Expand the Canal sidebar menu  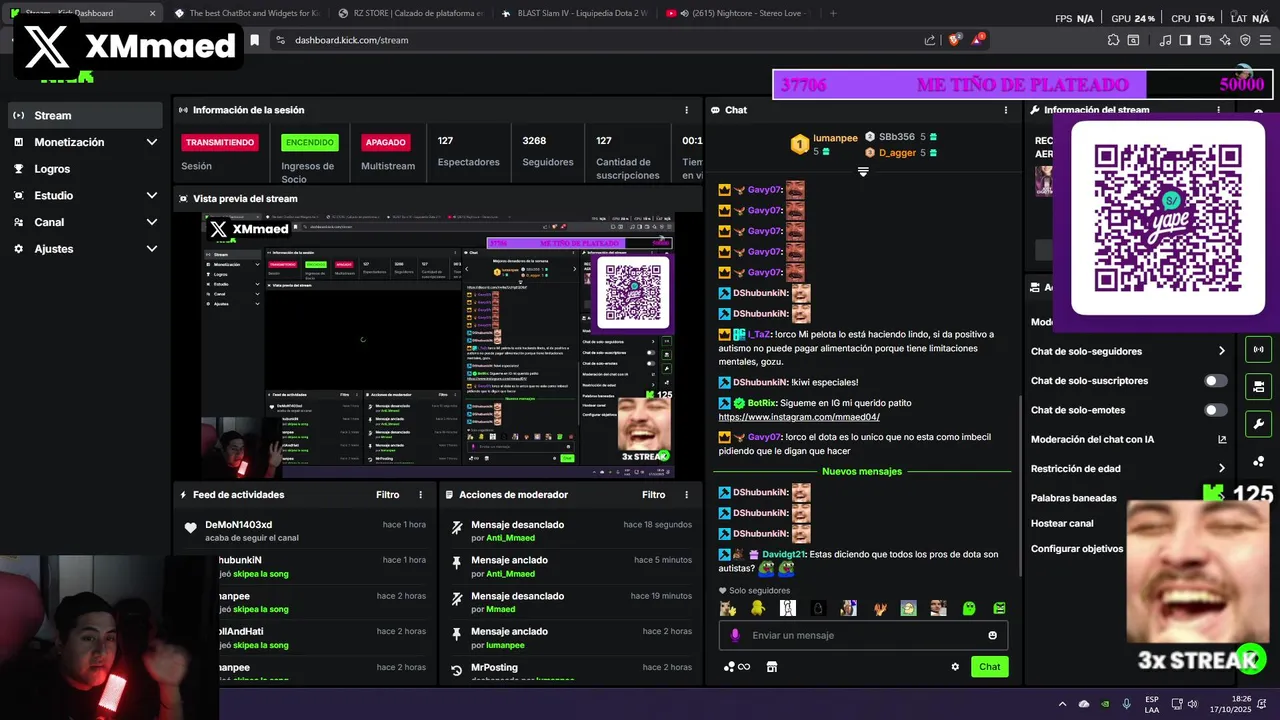(84, 222)
